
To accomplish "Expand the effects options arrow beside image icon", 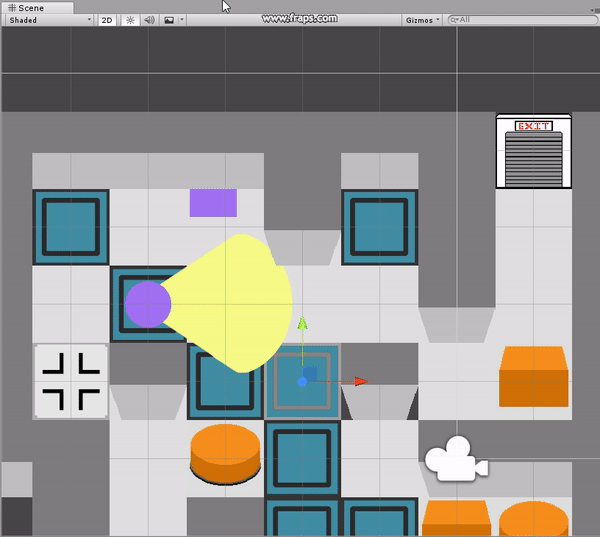I will [x=182, y=20].
